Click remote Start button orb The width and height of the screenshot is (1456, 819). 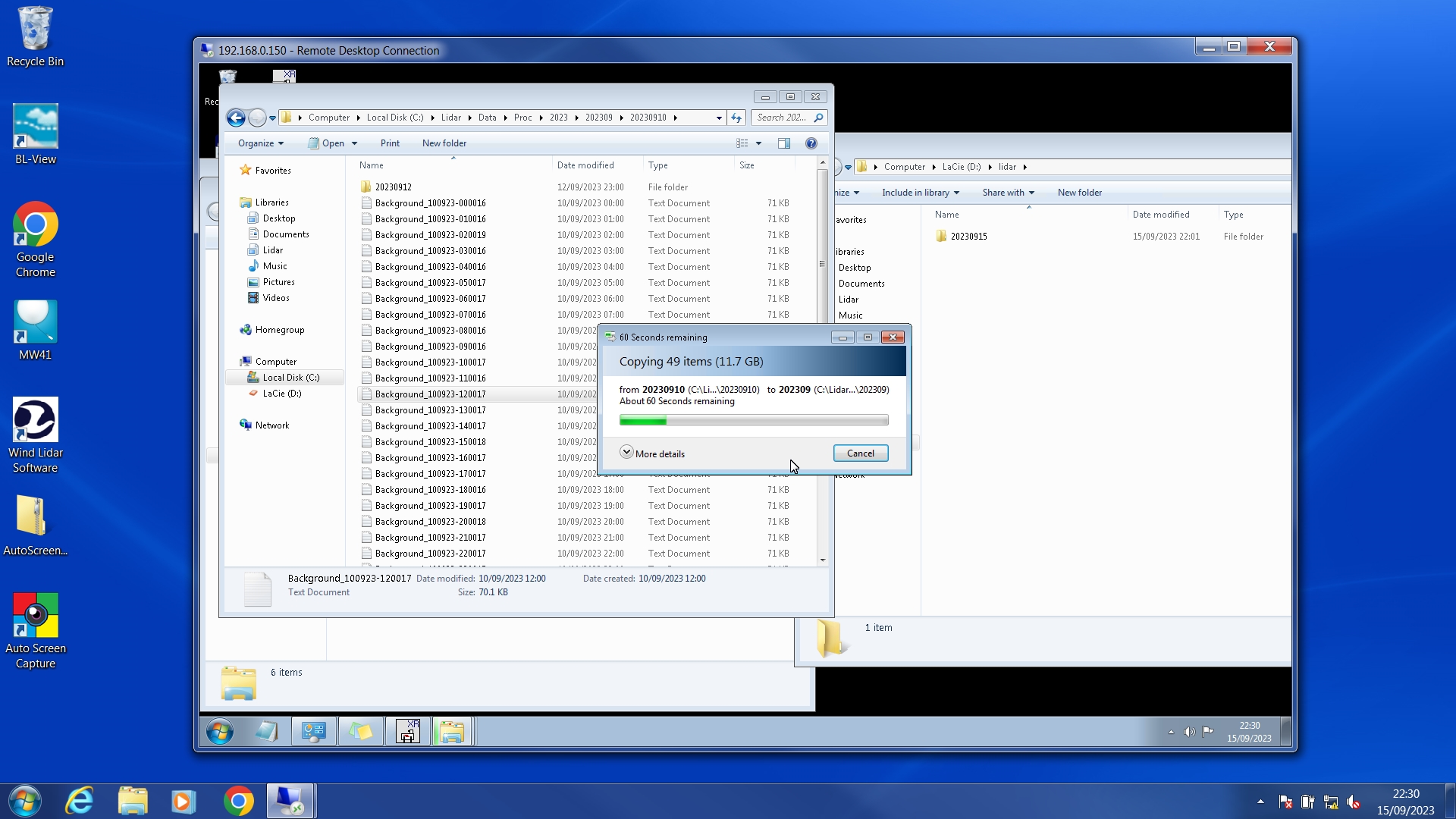[220, 732]
